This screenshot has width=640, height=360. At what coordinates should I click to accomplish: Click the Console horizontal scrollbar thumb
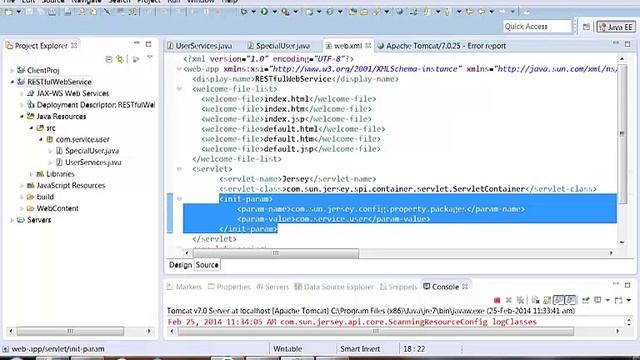click(x=376, y=331)
